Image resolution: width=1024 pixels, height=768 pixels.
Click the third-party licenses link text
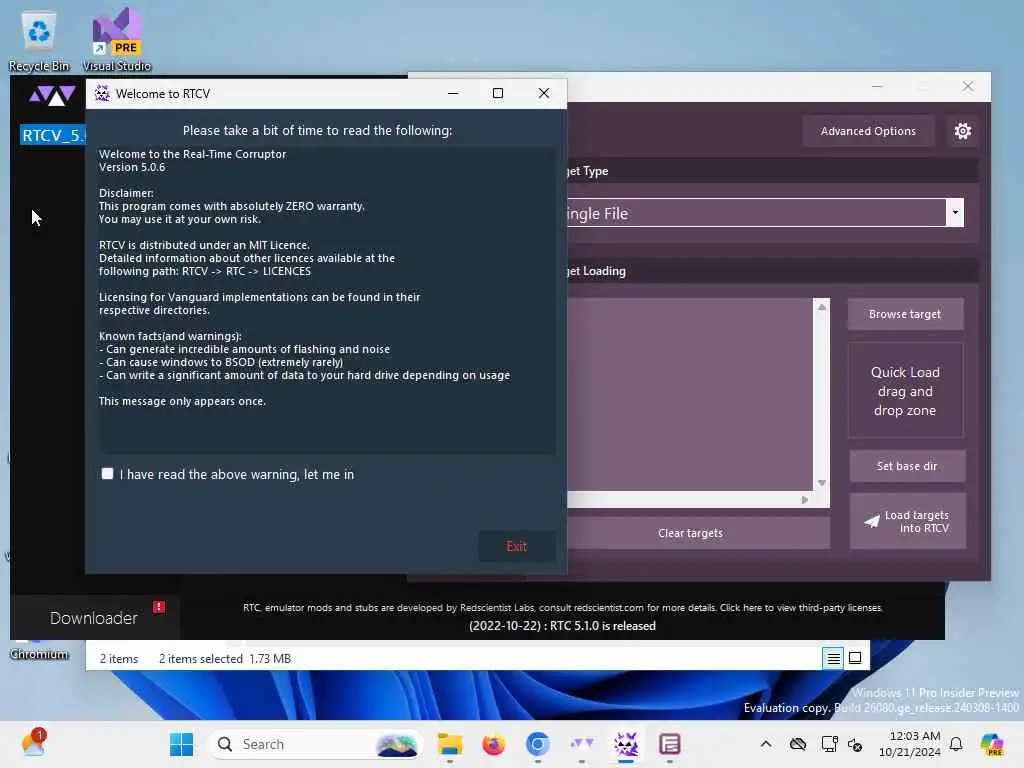pos(801,608)
